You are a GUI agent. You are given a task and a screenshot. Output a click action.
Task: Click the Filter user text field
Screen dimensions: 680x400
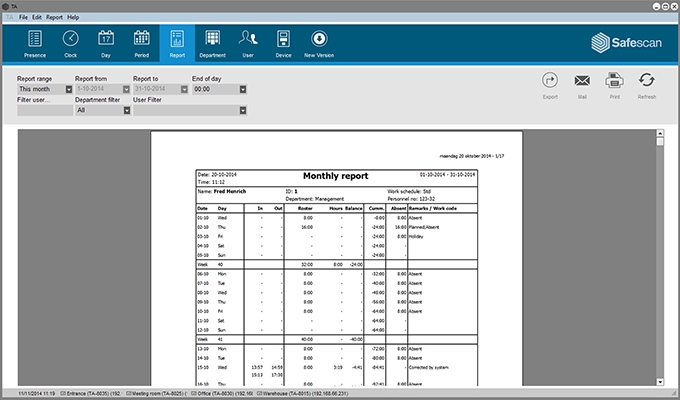click(x=43, y=110)
